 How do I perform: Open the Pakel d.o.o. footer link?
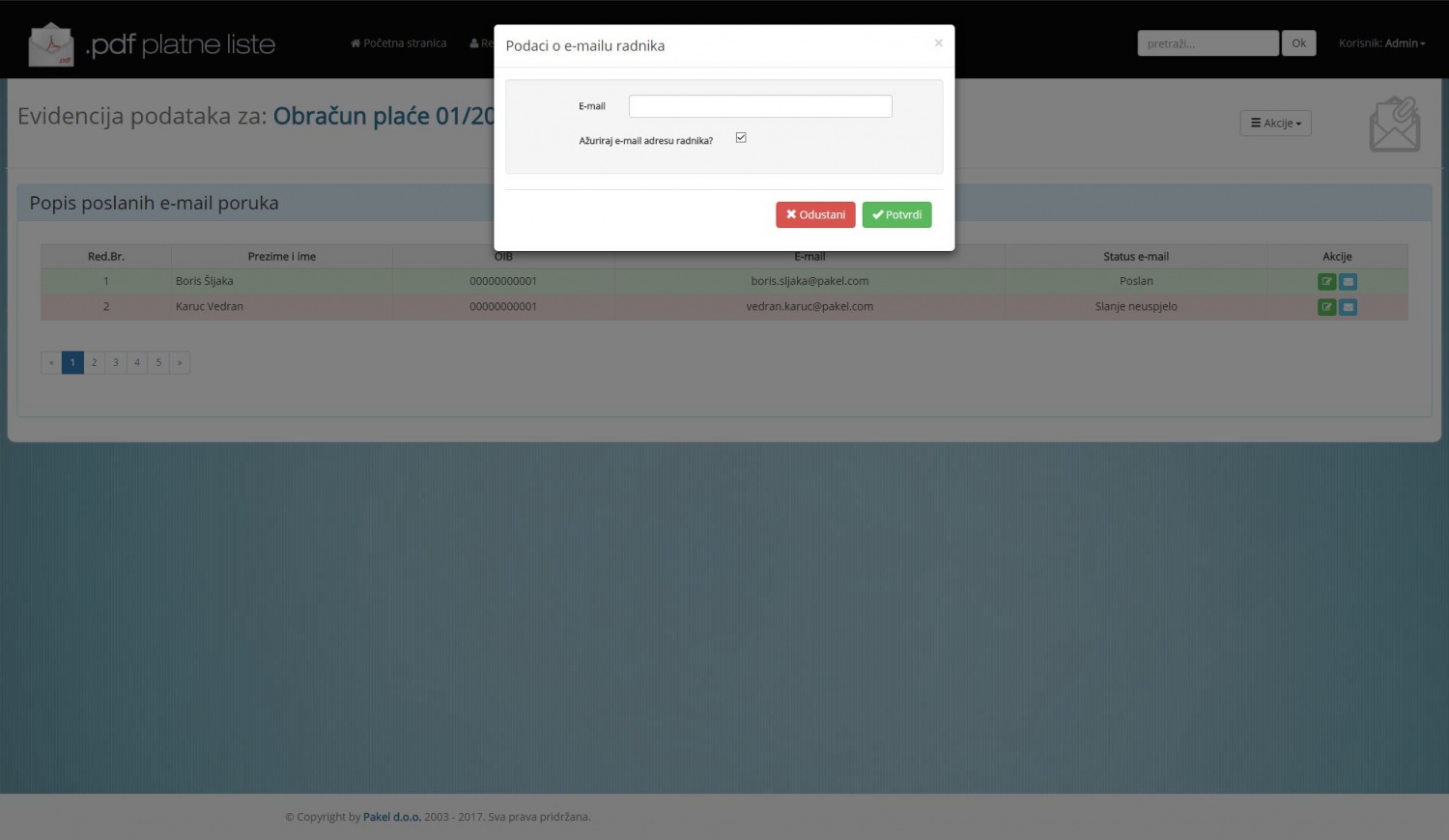[391, 817]
